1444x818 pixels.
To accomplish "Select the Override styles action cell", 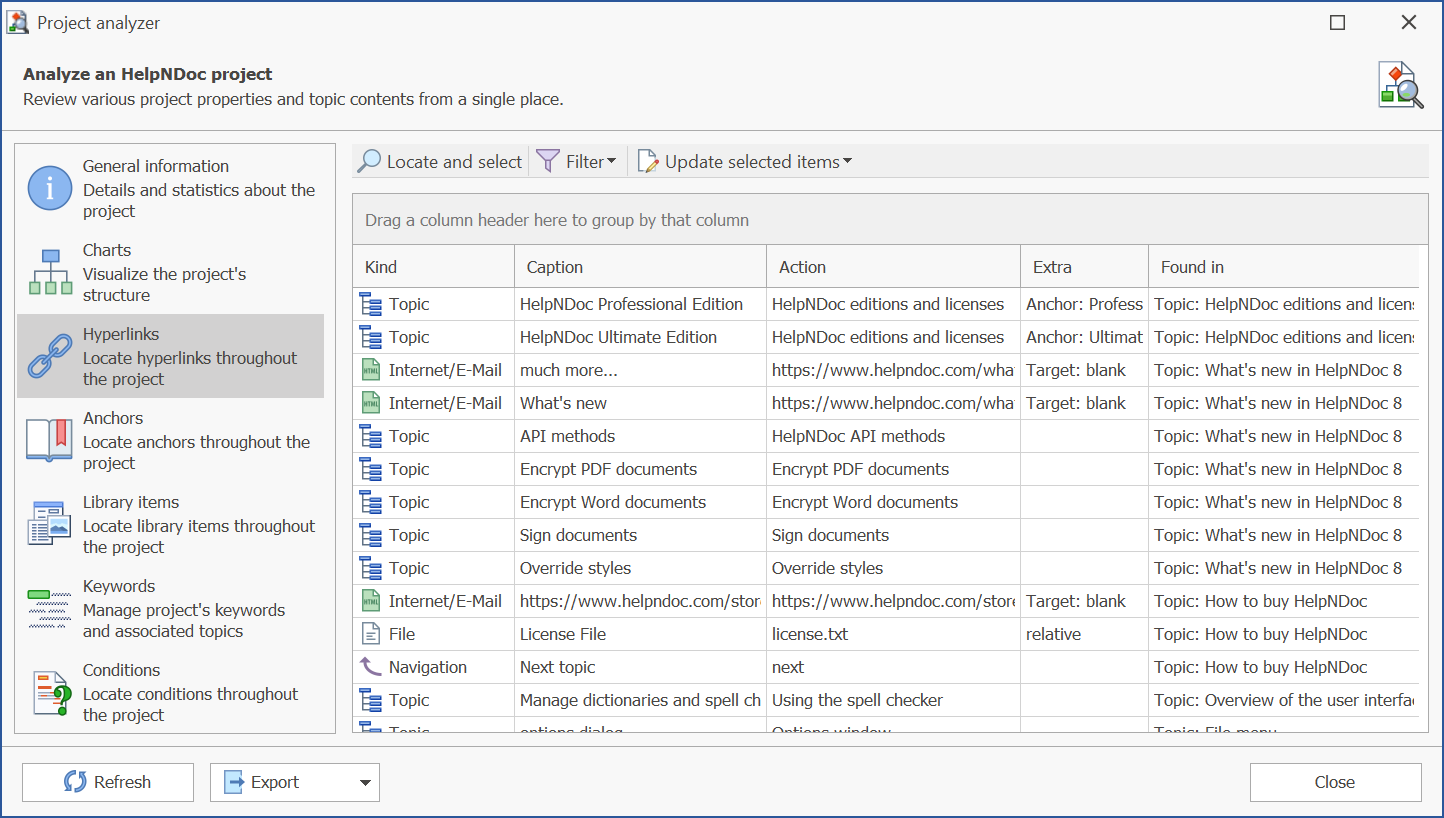I will coord(893,568).
